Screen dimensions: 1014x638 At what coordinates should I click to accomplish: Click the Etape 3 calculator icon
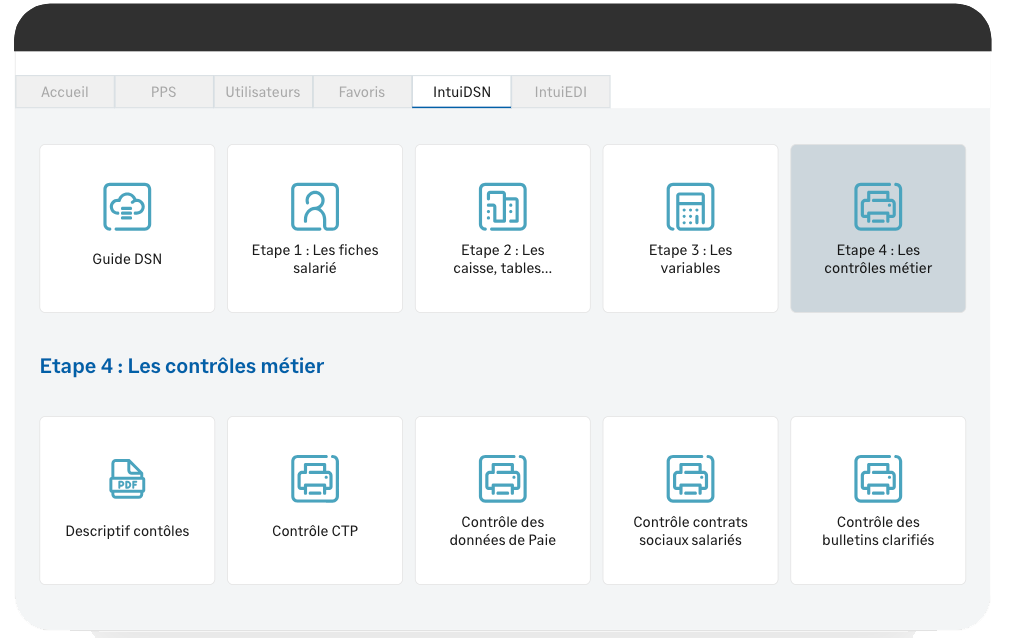690,207
